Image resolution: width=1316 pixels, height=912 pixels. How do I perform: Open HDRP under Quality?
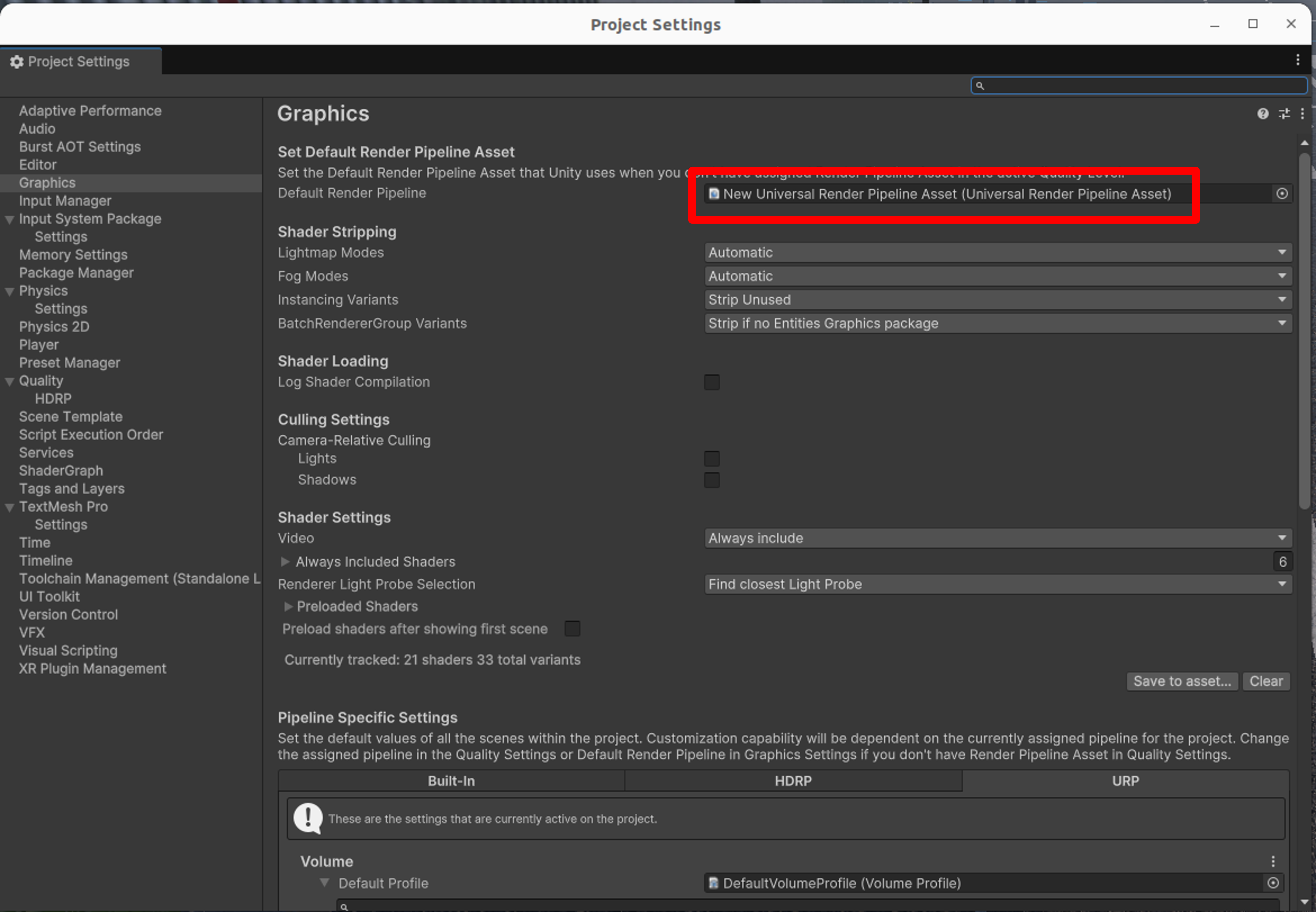(x=53, y=399)
